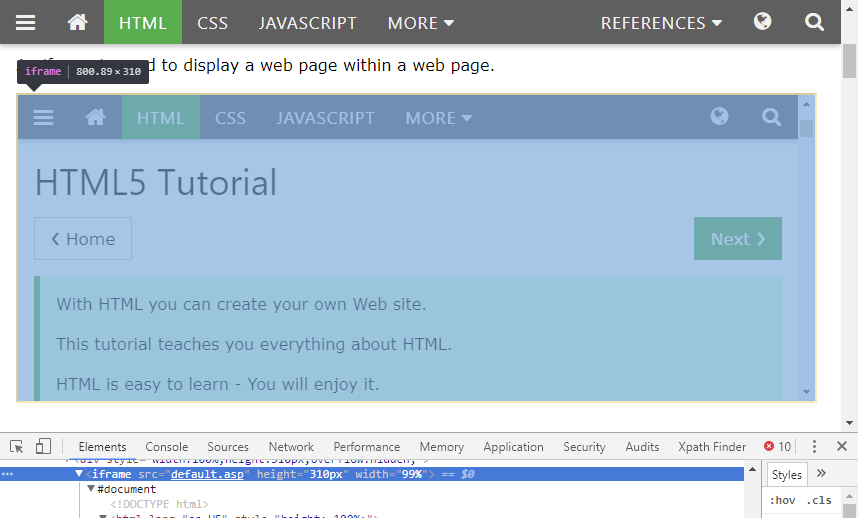The height and width of the screenshot is (518, 858).
Task: Select the <!DOCTYPE html> line
Action: pos(159,504)
